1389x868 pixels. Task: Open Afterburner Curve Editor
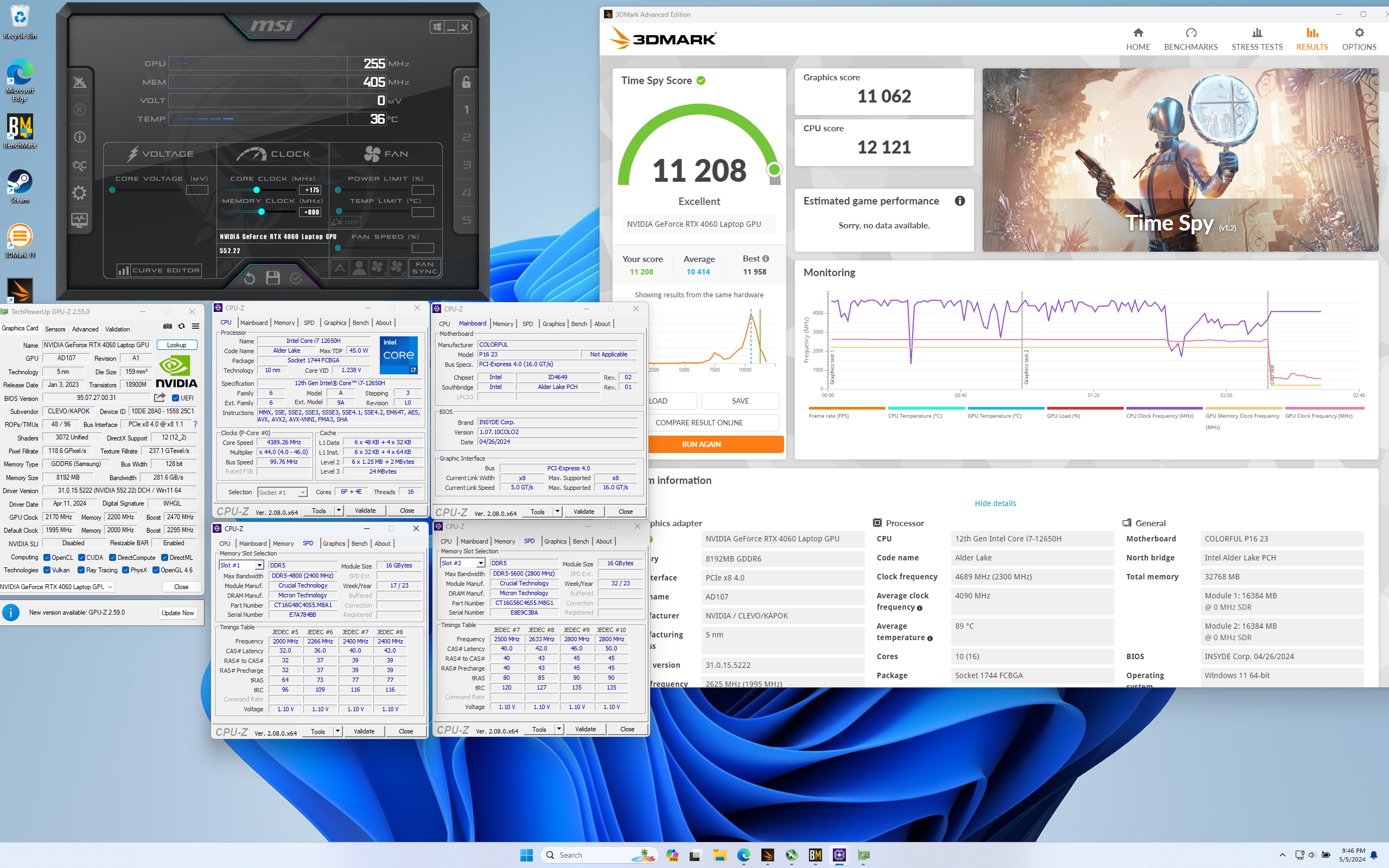[159, 270]
